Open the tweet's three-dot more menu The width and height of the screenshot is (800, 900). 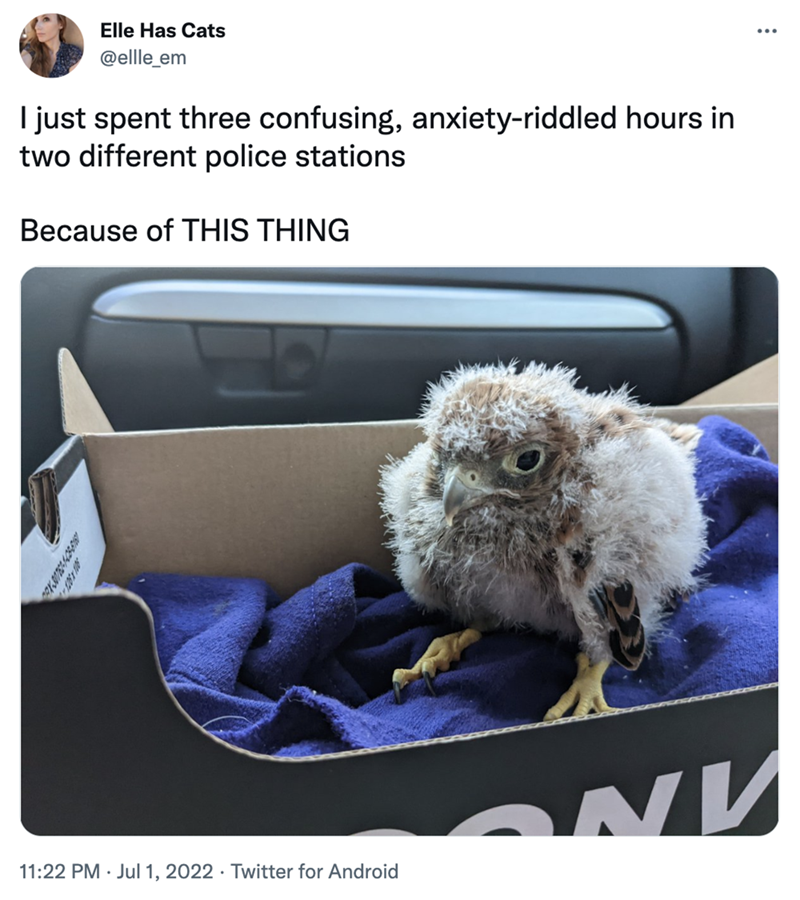[x=766, y=31]
